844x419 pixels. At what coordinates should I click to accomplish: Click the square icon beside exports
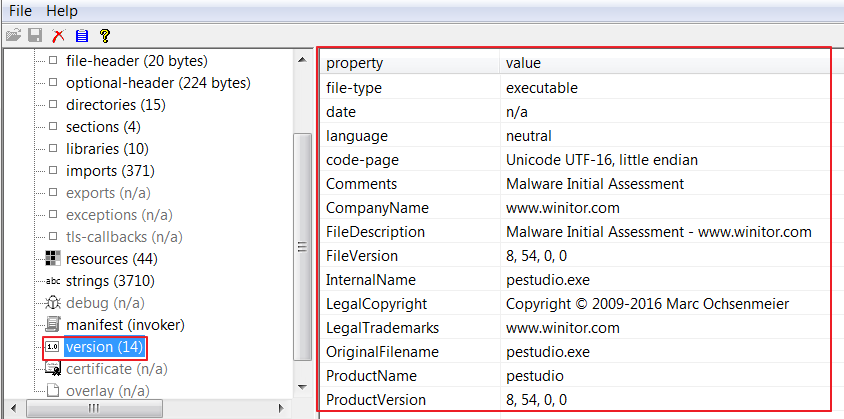click(53, 193)
